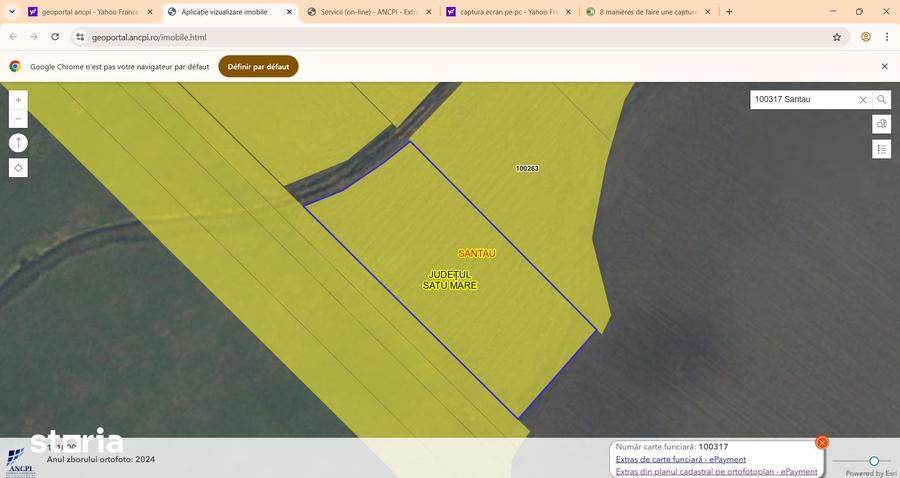This screenshot has width=900, height=478.
Task: Go forward in browser history
Action: click(34, 37)
